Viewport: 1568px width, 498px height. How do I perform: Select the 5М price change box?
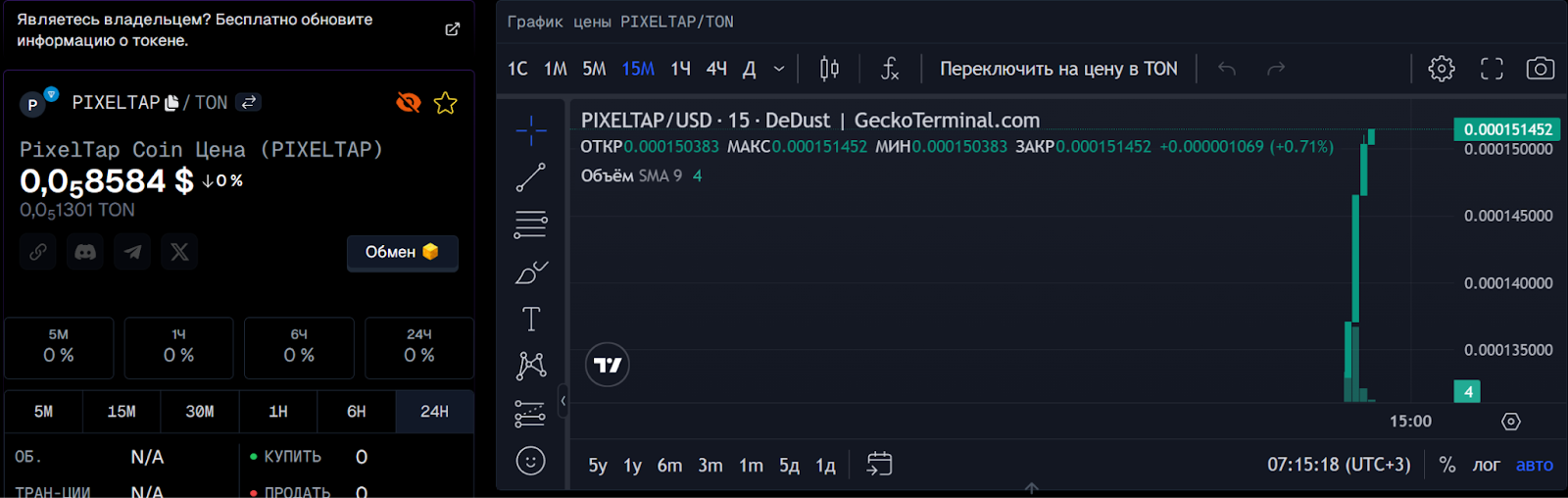tap(59, 347)
